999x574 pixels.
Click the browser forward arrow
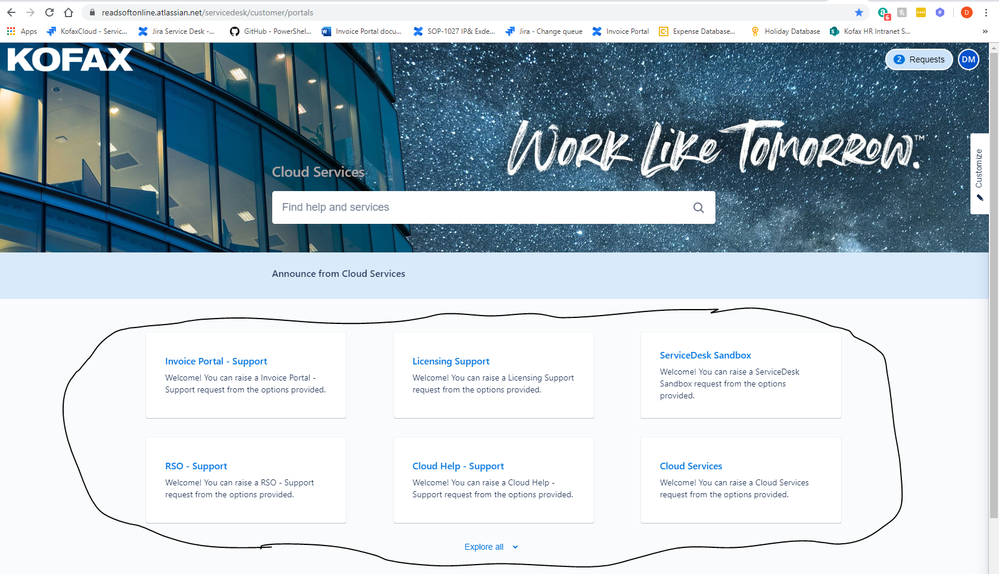[30, 12]
